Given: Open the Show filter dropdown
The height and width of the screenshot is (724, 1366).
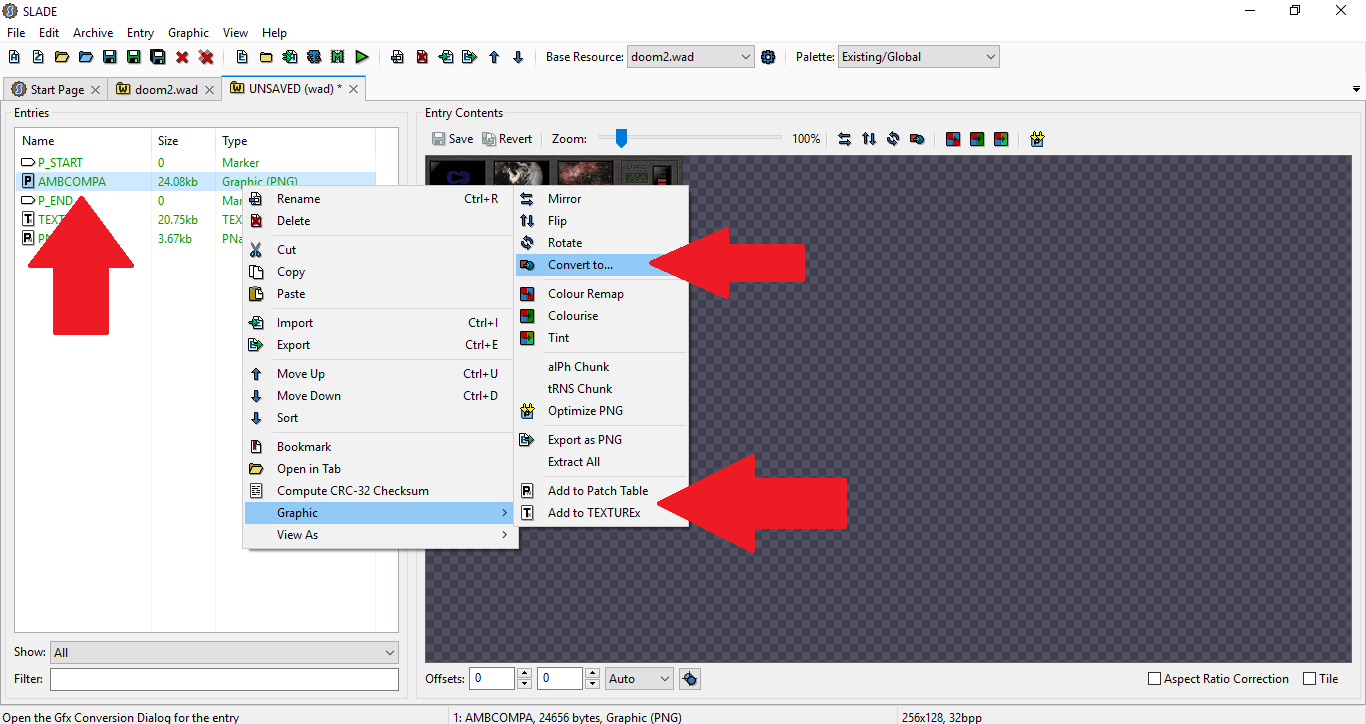Looking at the screenshot, I should [224, 652].
